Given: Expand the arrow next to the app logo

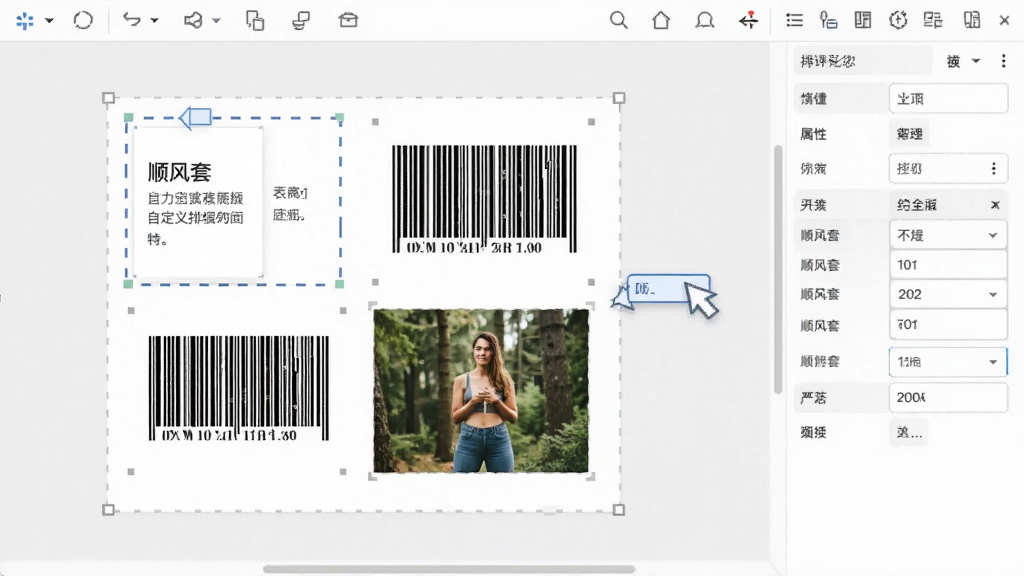Looking at the screenshot, I should (49, 21).
